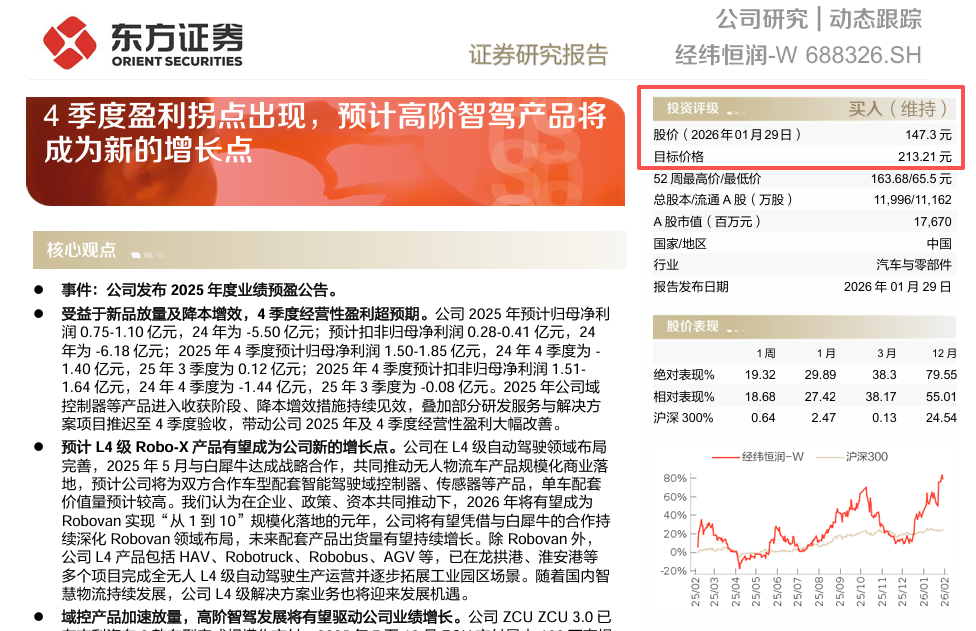Image resolution: width=976 pixels, height=631 pixels.
Task: Click the country value 中国
Action: tap(939, 244)
